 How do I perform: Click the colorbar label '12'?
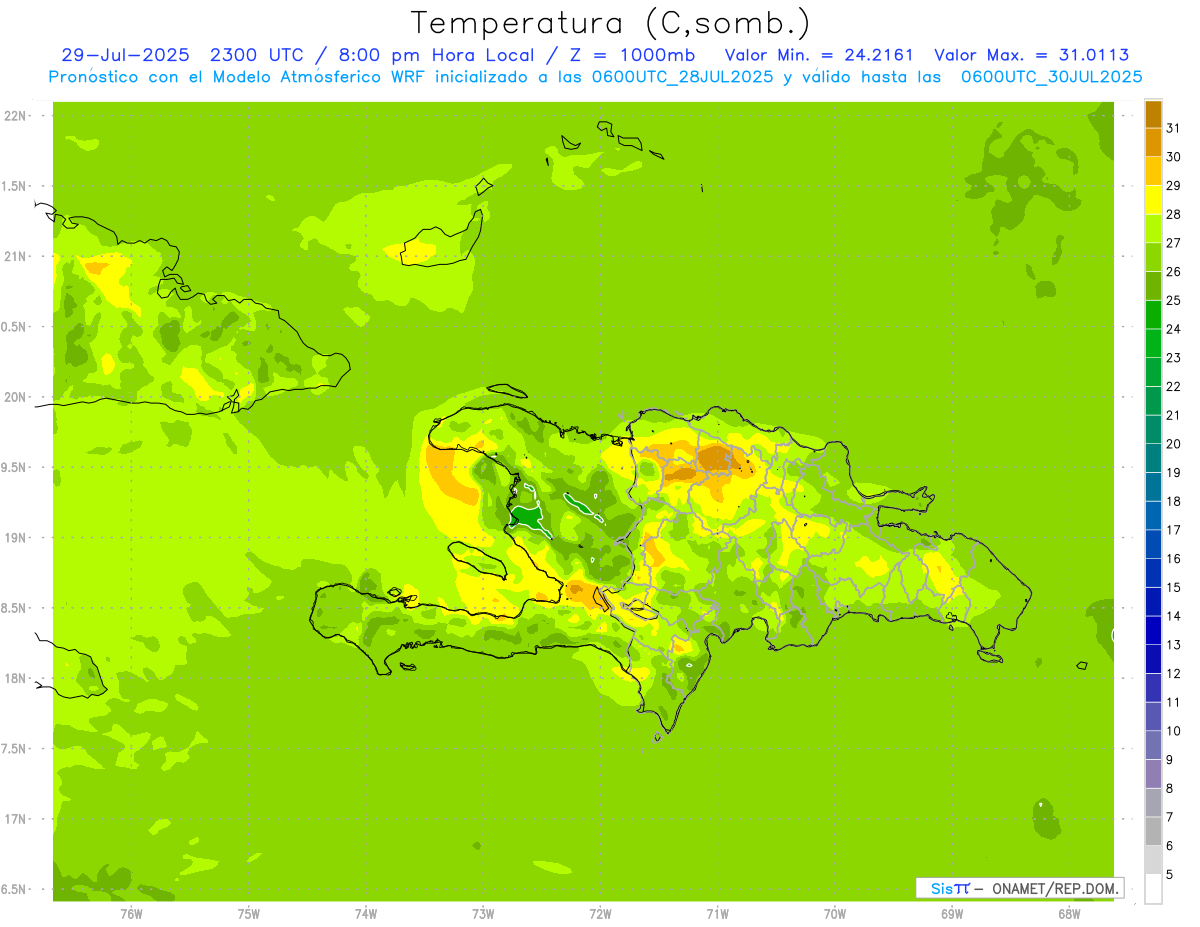coord(1173,674)
